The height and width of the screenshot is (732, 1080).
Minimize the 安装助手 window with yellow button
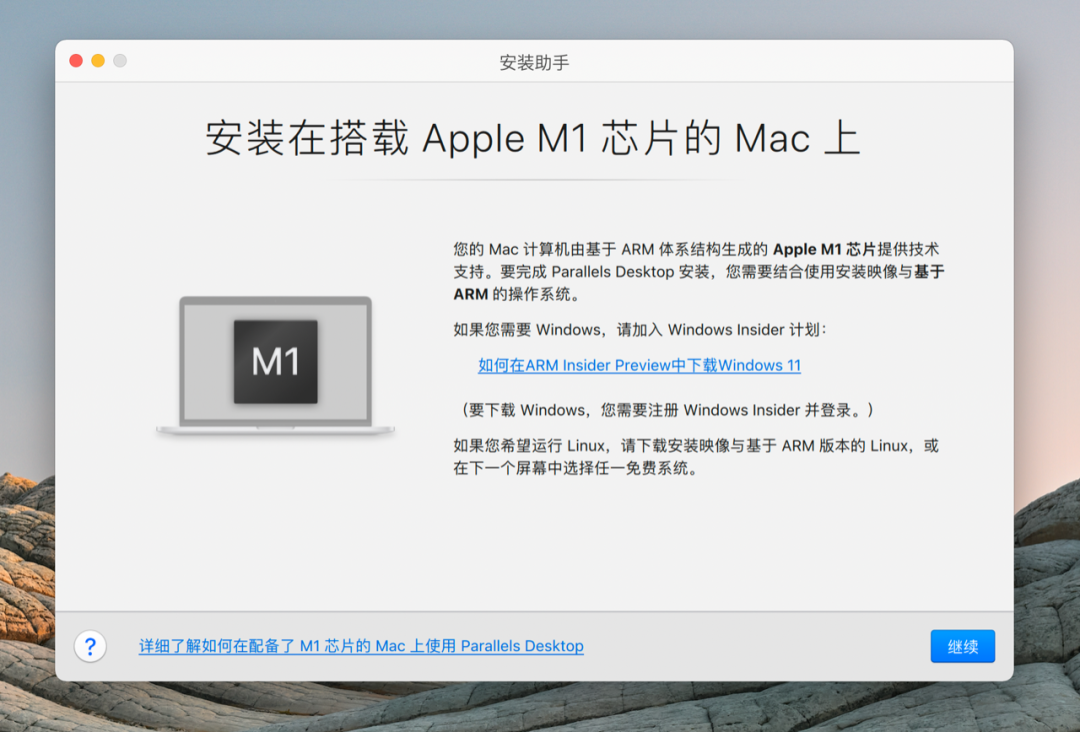point(98,61)
